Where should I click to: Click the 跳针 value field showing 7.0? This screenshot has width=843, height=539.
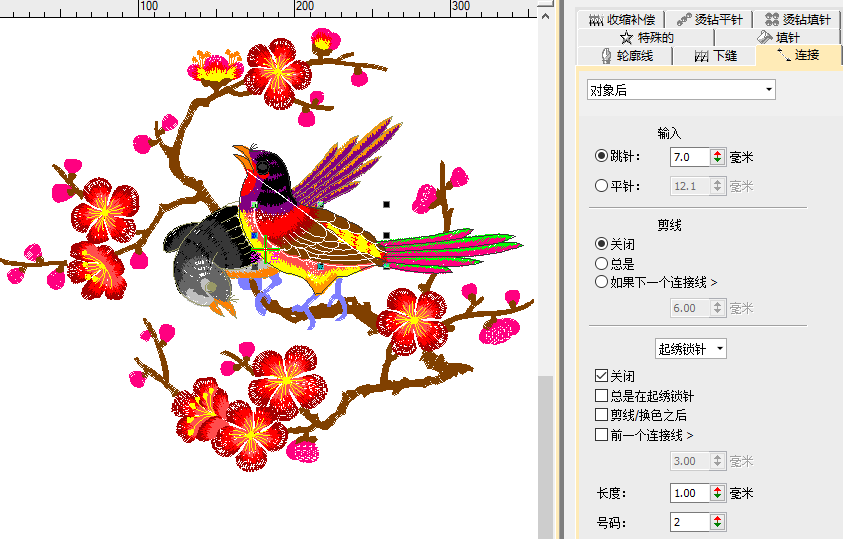tap(690, 157)
